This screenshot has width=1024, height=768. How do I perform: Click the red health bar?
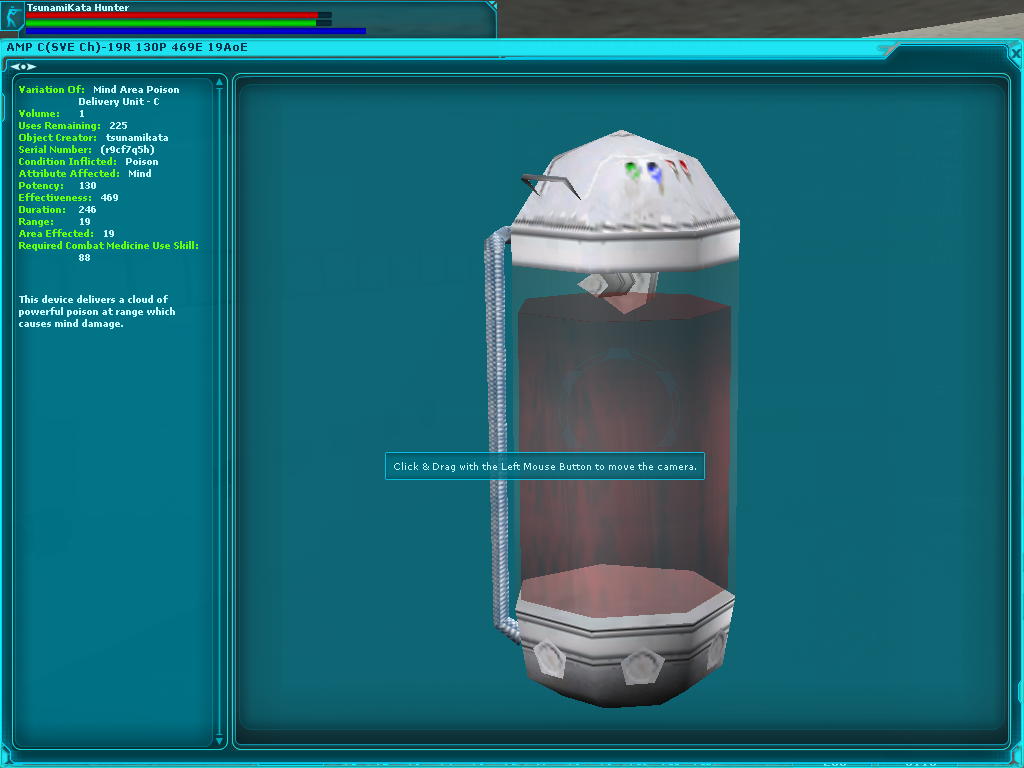[171, 15]
